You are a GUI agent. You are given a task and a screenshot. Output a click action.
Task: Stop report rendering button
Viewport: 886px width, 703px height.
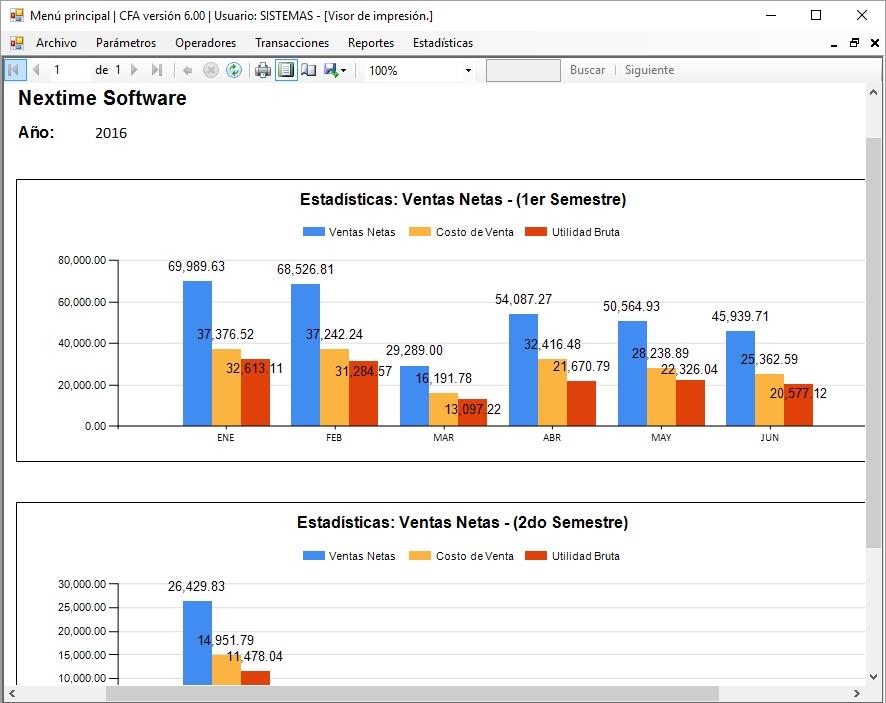(211, 70)
